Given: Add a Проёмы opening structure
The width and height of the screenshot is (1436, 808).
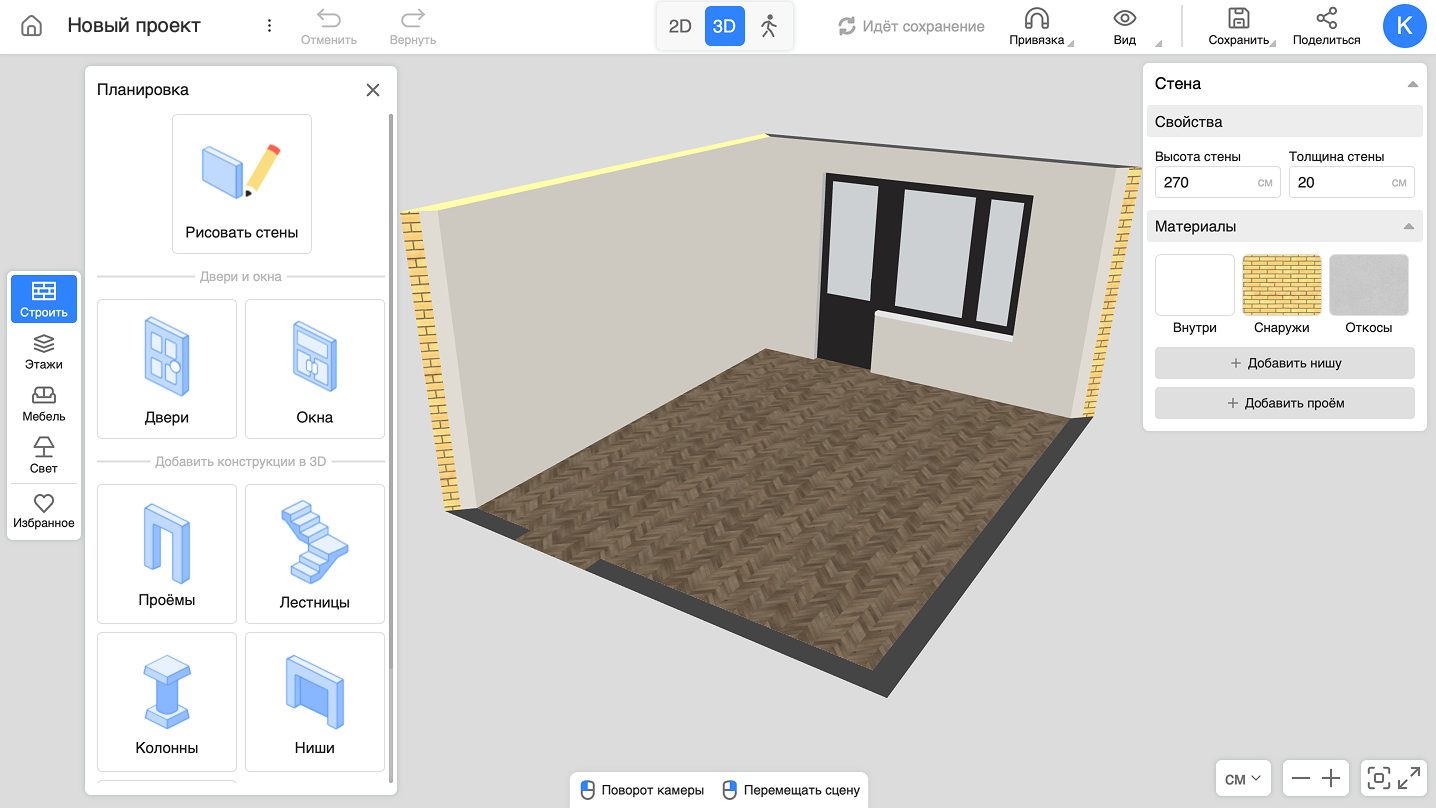Looking at the screenshot, I should tap(167, 554).
